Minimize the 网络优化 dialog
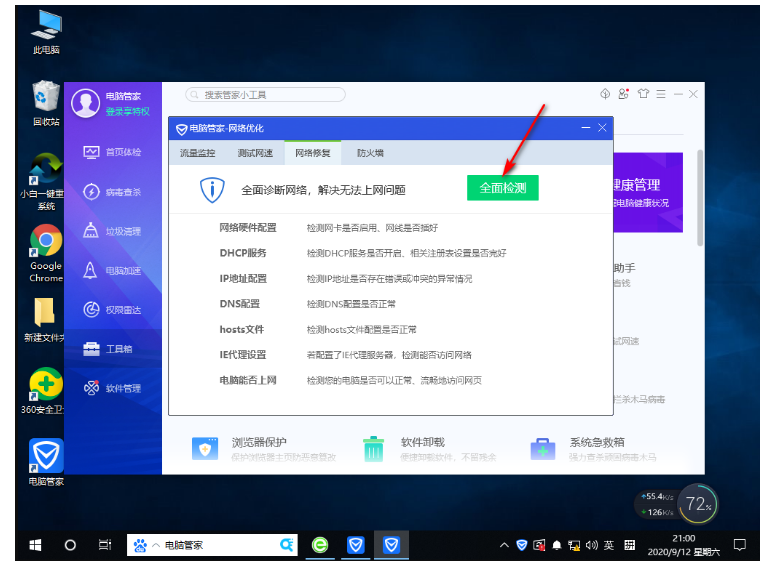The image size is (779, 570). (x=586, y=128)
